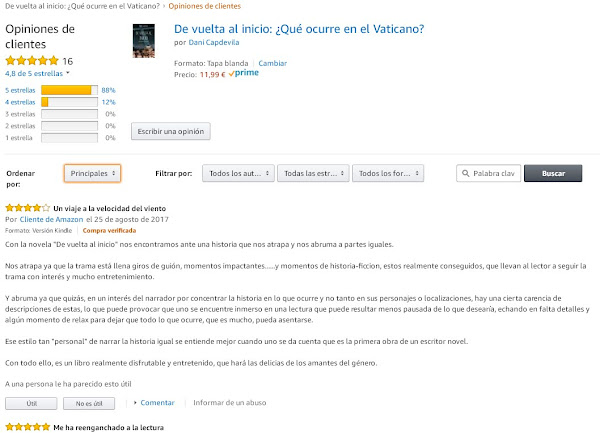600x433 pixels.
Task: Open the Dani Capdevila author link
Action: pyautogui.click(x=214, y=42)
